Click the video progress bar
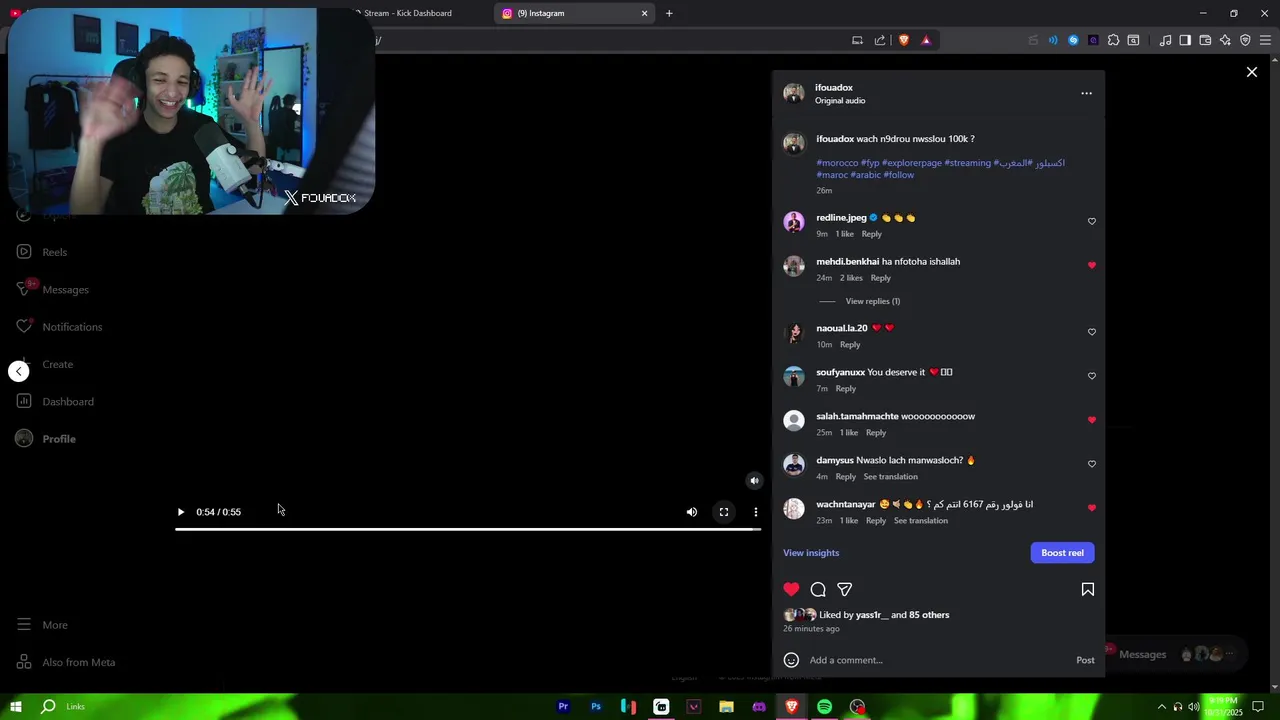Image resolution: width=1280 pixels, height=720 pixels. click(x=468, y=529)
